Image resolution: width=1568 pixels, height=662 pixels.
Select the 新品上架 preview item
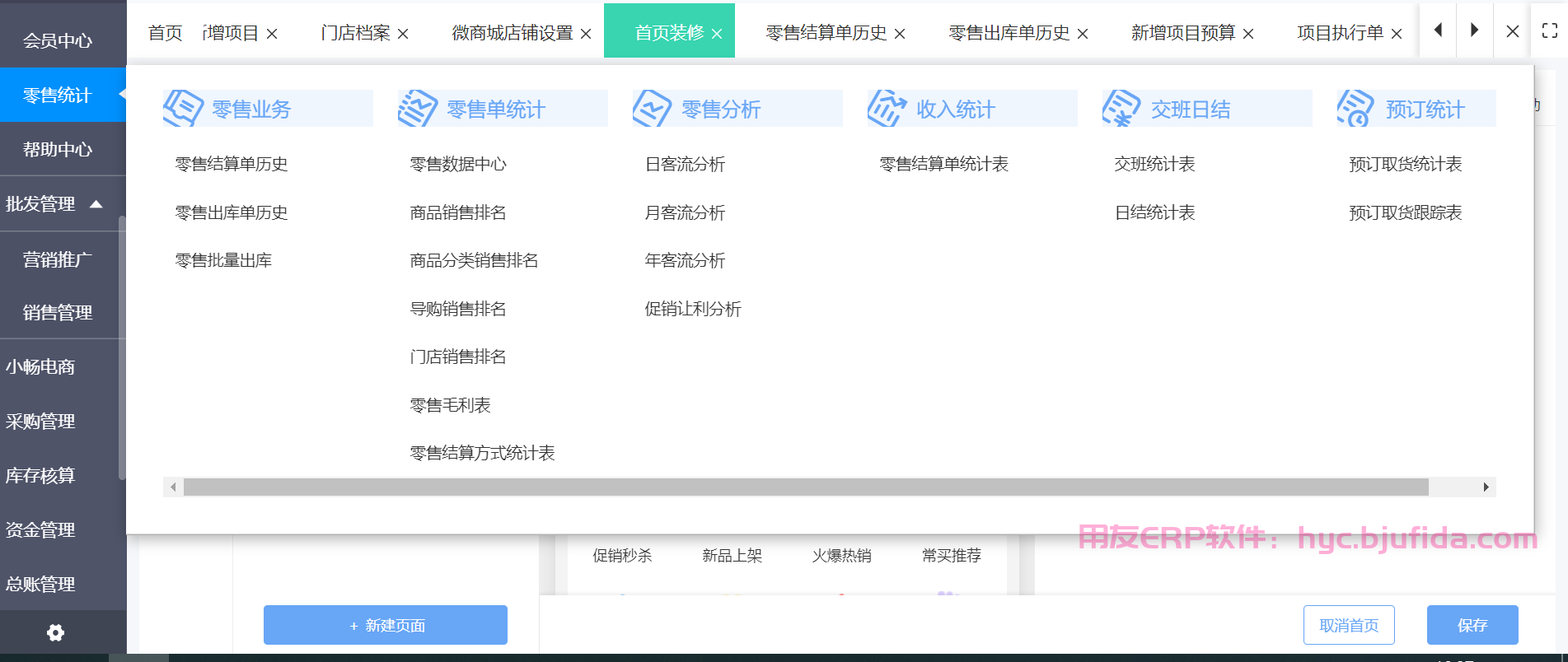point(732,556)
